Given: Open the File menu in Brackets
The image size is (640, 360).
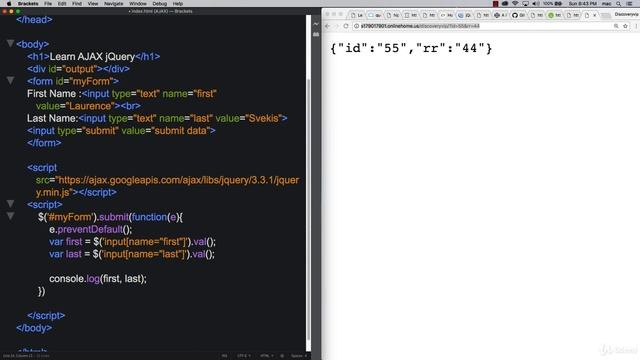Looking at the screenshot, I should pos(48,3).
